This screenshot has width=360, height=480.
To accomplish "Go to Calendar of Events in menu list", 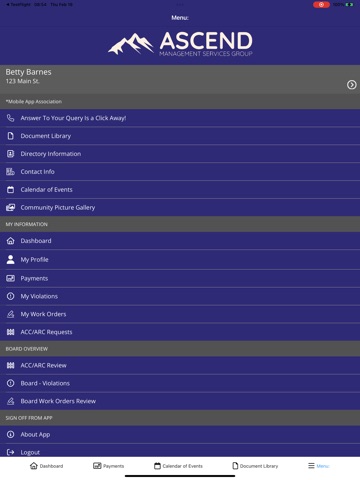I will coord(180,190).
